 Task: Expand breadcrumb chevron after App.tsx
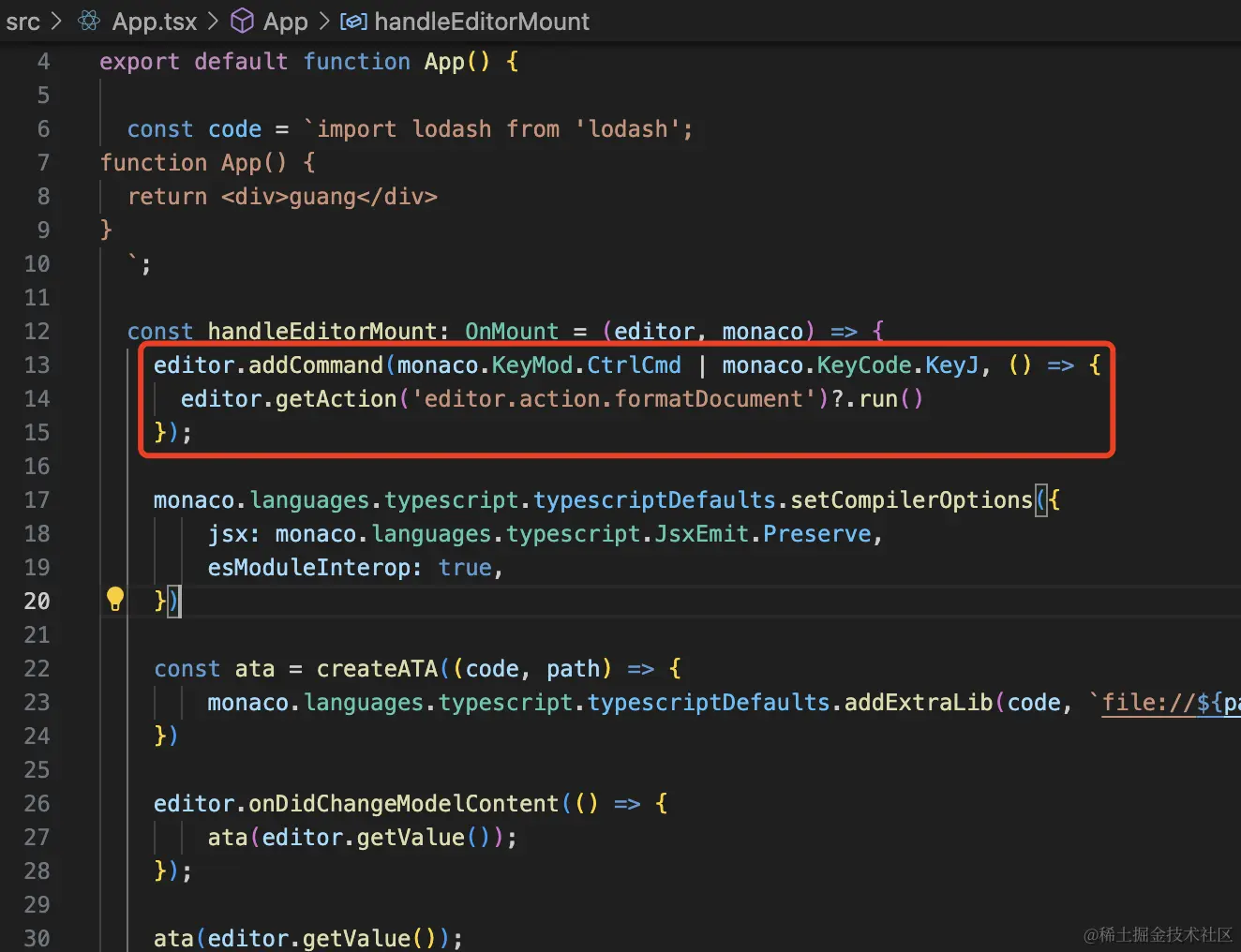(x=213, y=22)
